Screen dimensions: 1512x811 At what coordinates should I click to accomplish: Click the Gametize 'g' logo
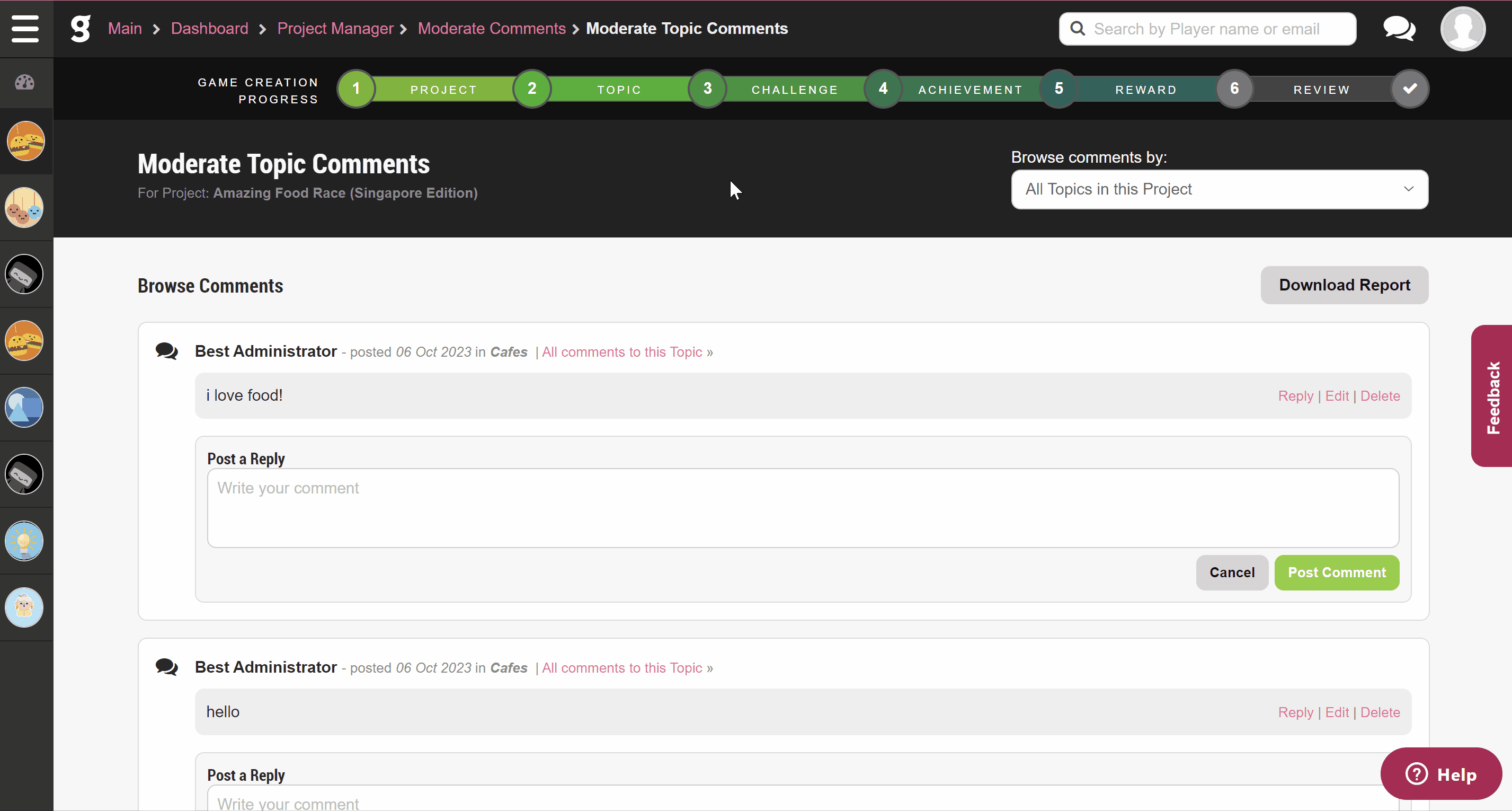click(x=81, y=28)
